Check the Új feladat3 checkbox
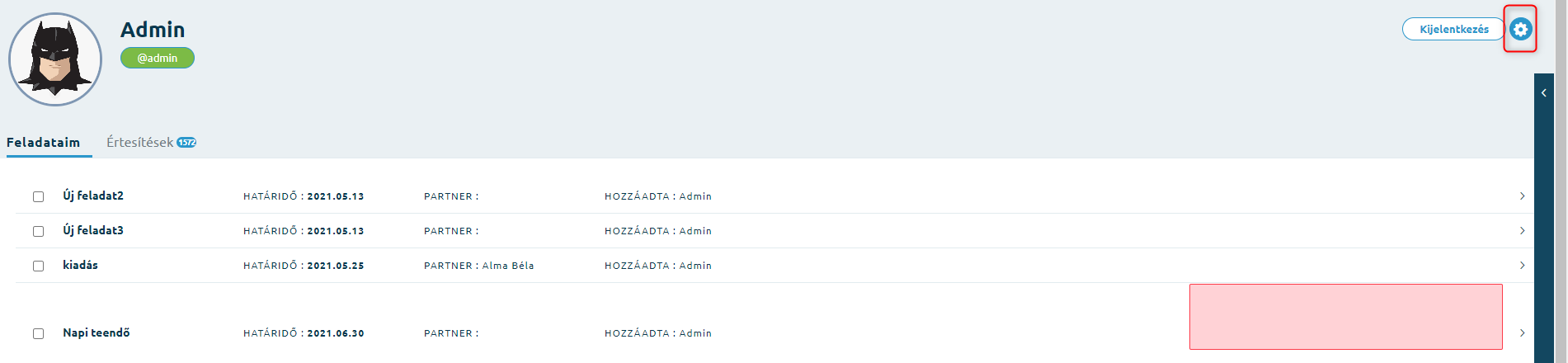 click(x=38, y=231)
